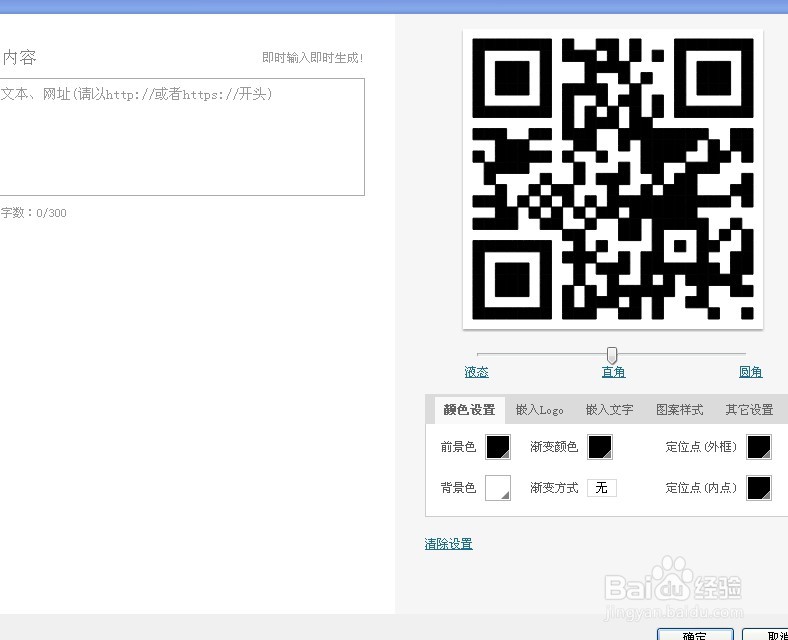This screenshot has width=788, height=640.
Task: Click the corner style slider handle
Action: (x=612, y=355)
